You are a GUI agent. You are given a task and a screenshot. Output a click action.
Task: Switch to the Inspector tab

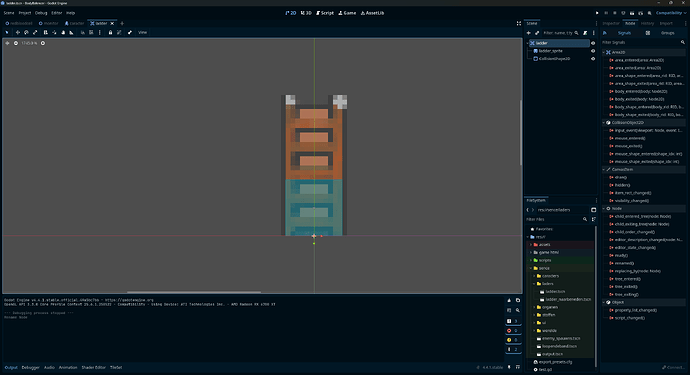click(611, 23)
